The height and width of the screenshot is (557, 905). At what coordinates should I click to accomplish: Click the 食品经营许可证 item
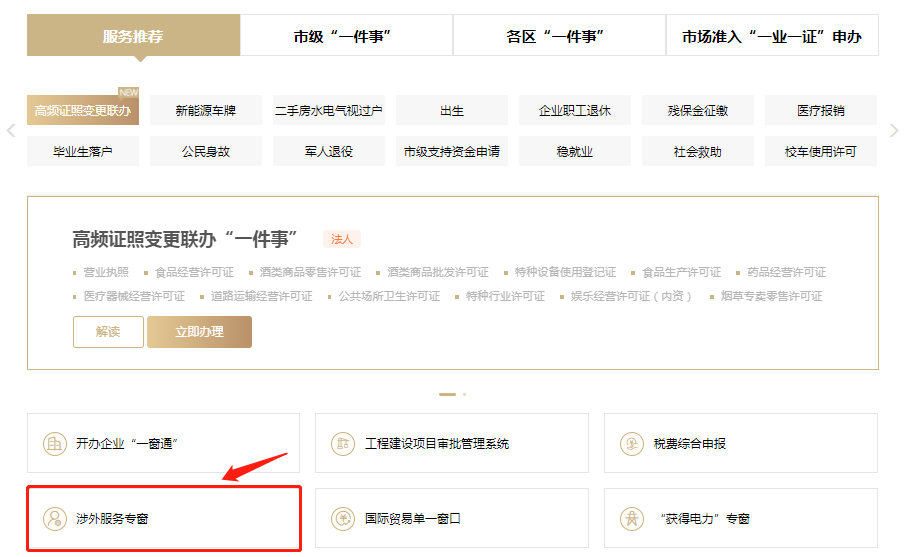coord(194,272)
